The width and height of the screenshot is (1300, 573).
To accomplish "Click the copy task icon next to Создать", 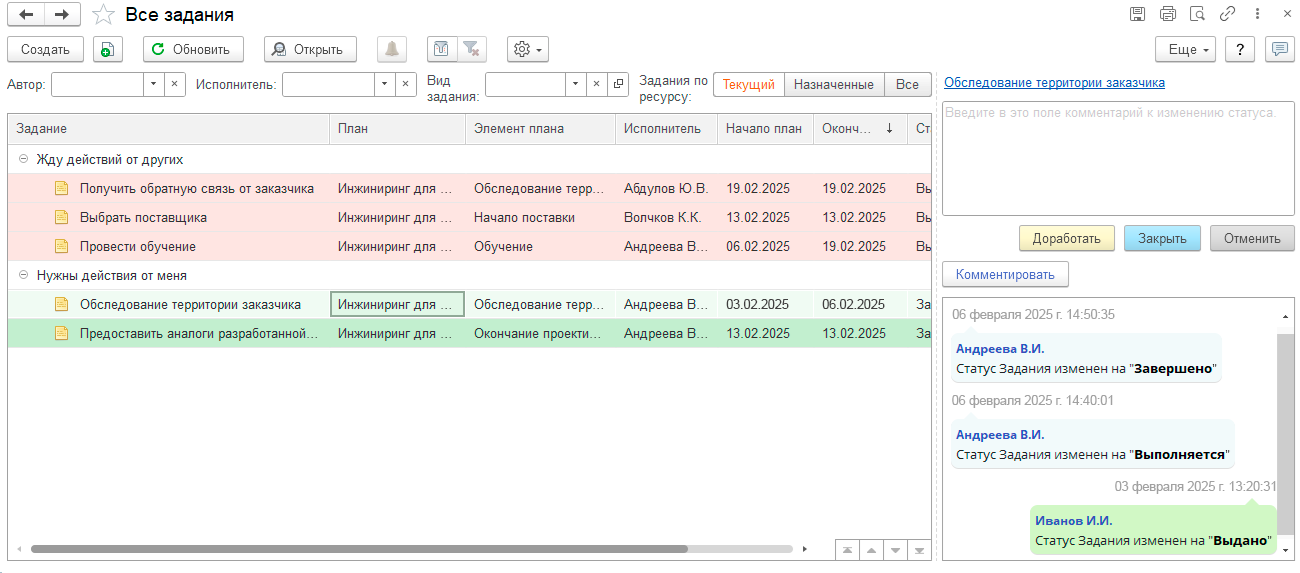I will pyautogui.click(x=108, y=49).
